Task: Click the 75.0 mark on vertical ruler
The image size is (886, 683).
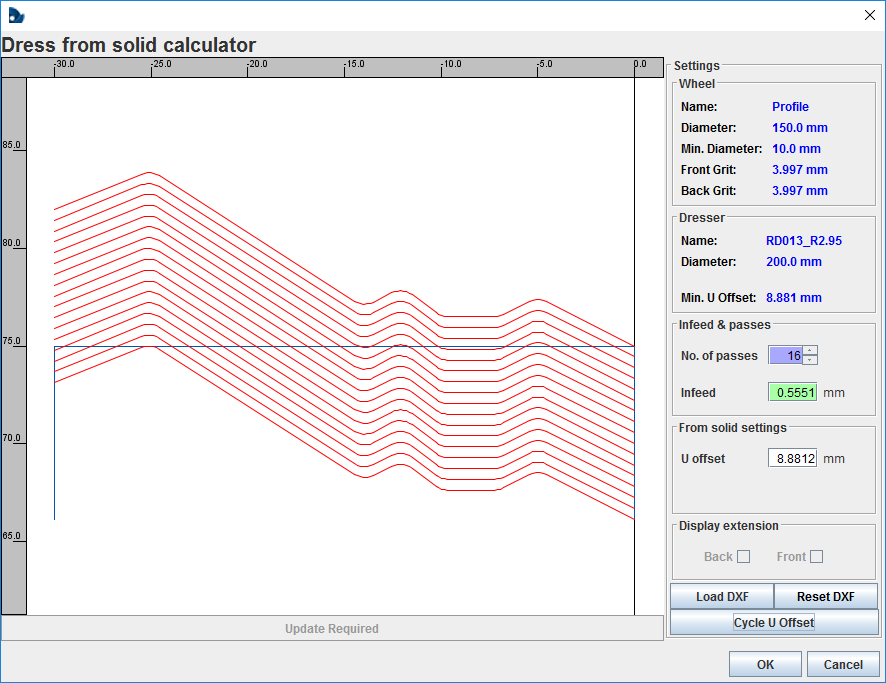Action: (12, 341)
